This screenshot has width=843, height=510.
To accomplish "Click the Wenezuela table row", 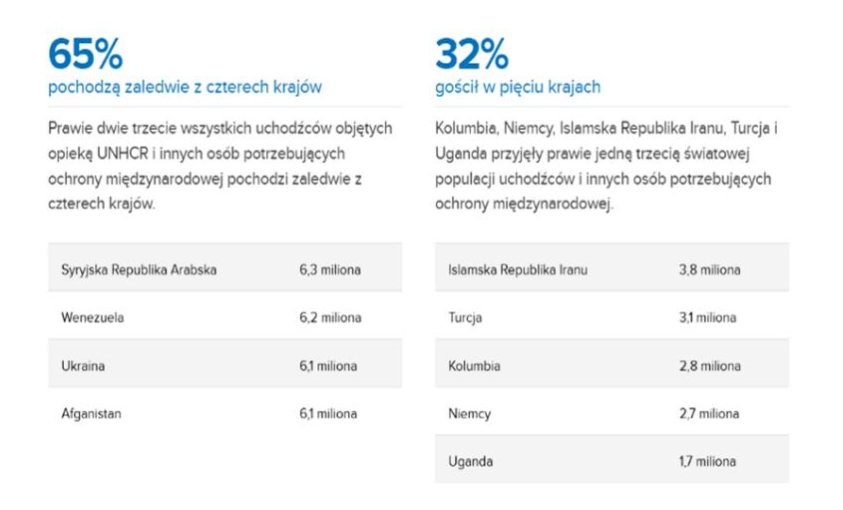I will (x=225, y=315).
